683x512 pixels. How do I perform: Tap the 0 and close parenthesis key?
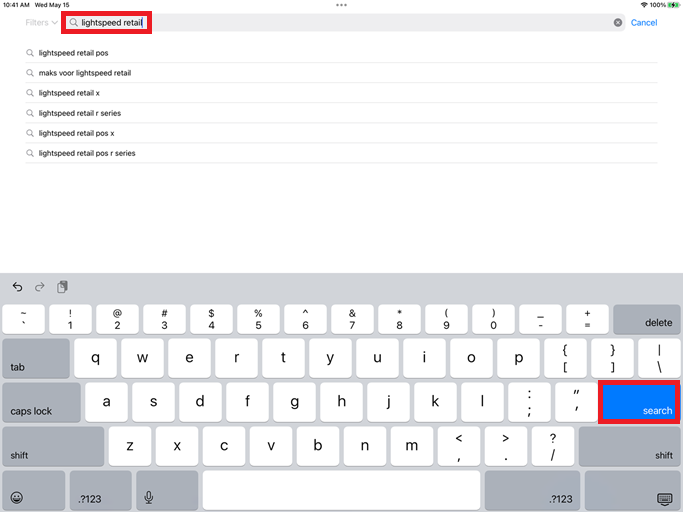[494, 319]
